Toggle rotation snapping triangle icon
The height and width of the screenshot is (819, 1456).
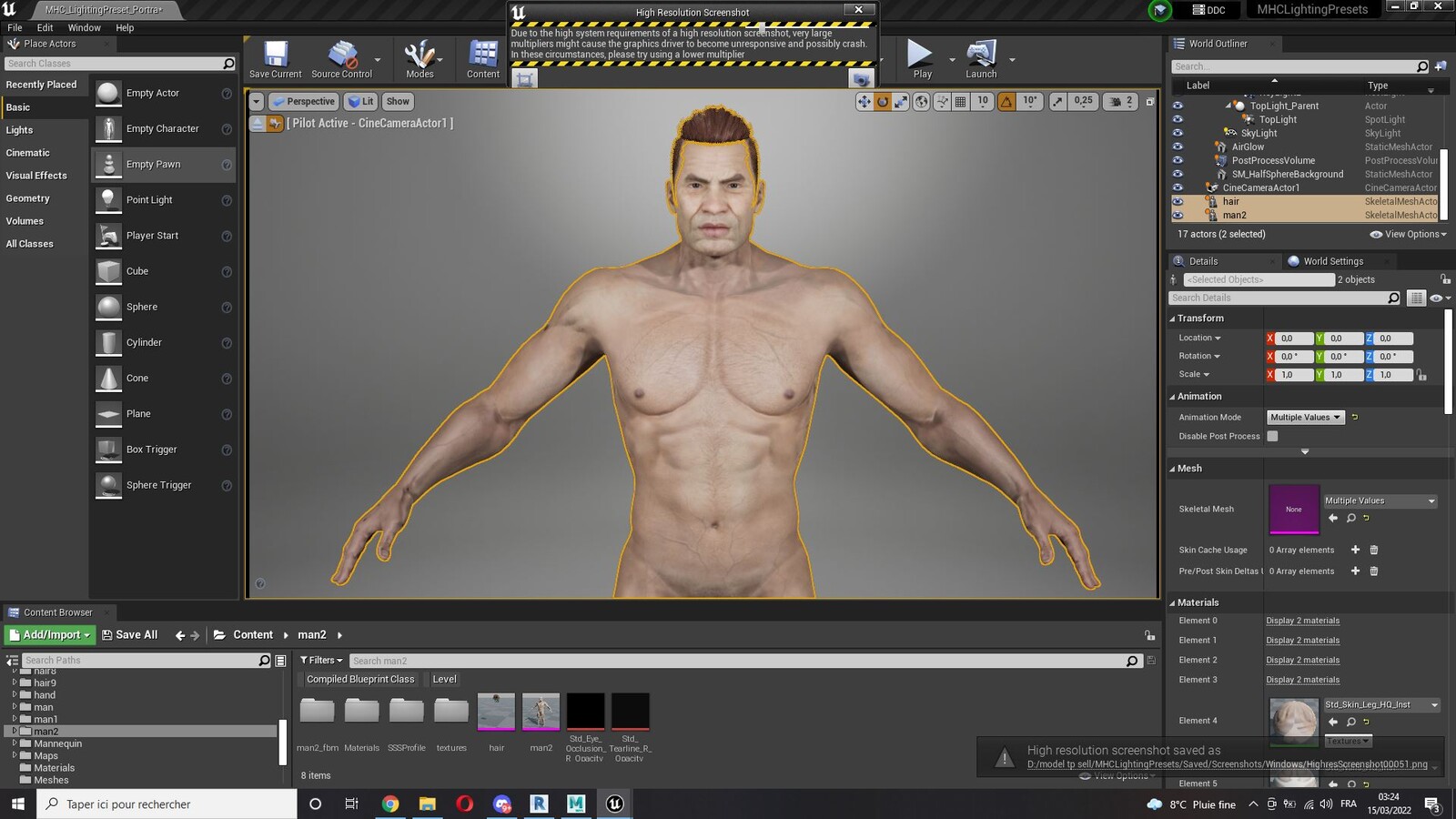(x=1006, y=102)
